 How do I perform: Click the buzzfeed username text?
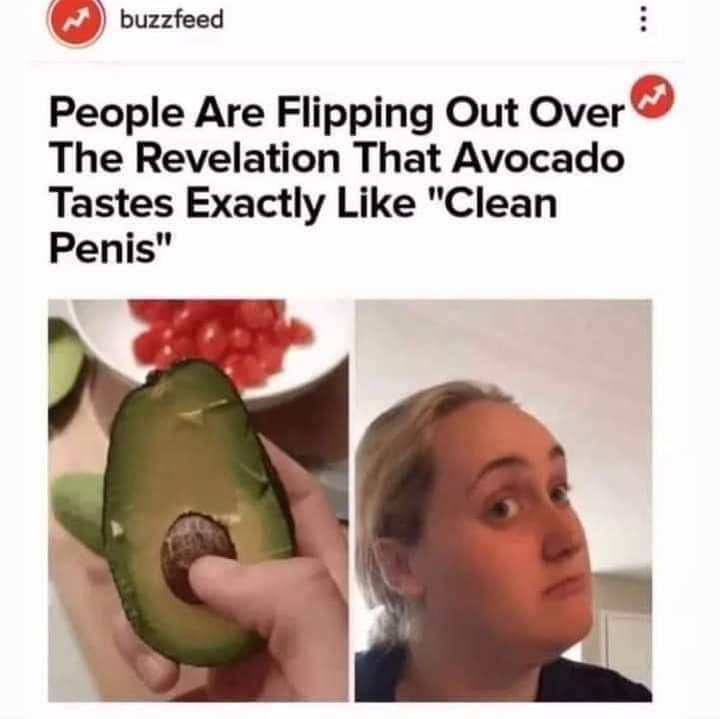click(x=172, y=20)
